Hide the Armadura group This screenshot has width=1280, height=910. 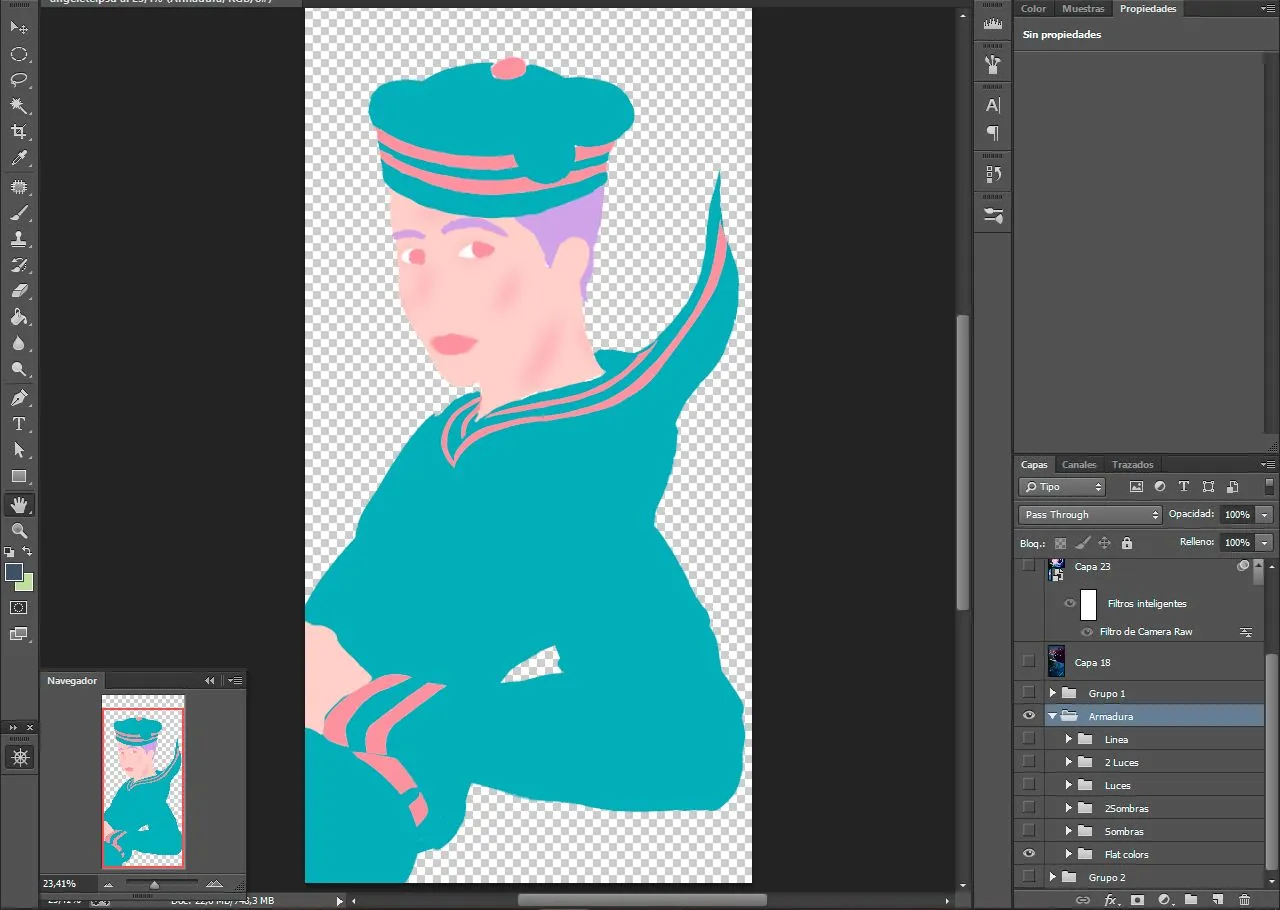1029,716
